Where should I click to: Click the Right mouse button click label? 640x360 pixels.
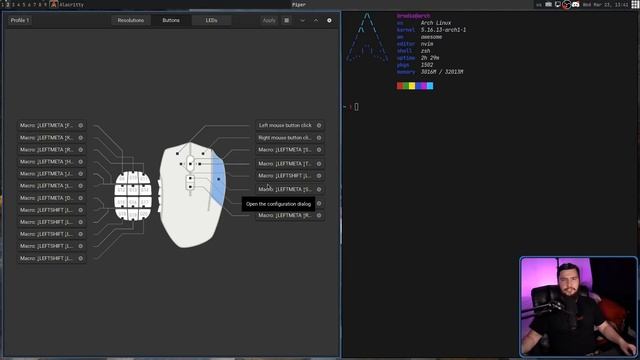coord(285,138)
